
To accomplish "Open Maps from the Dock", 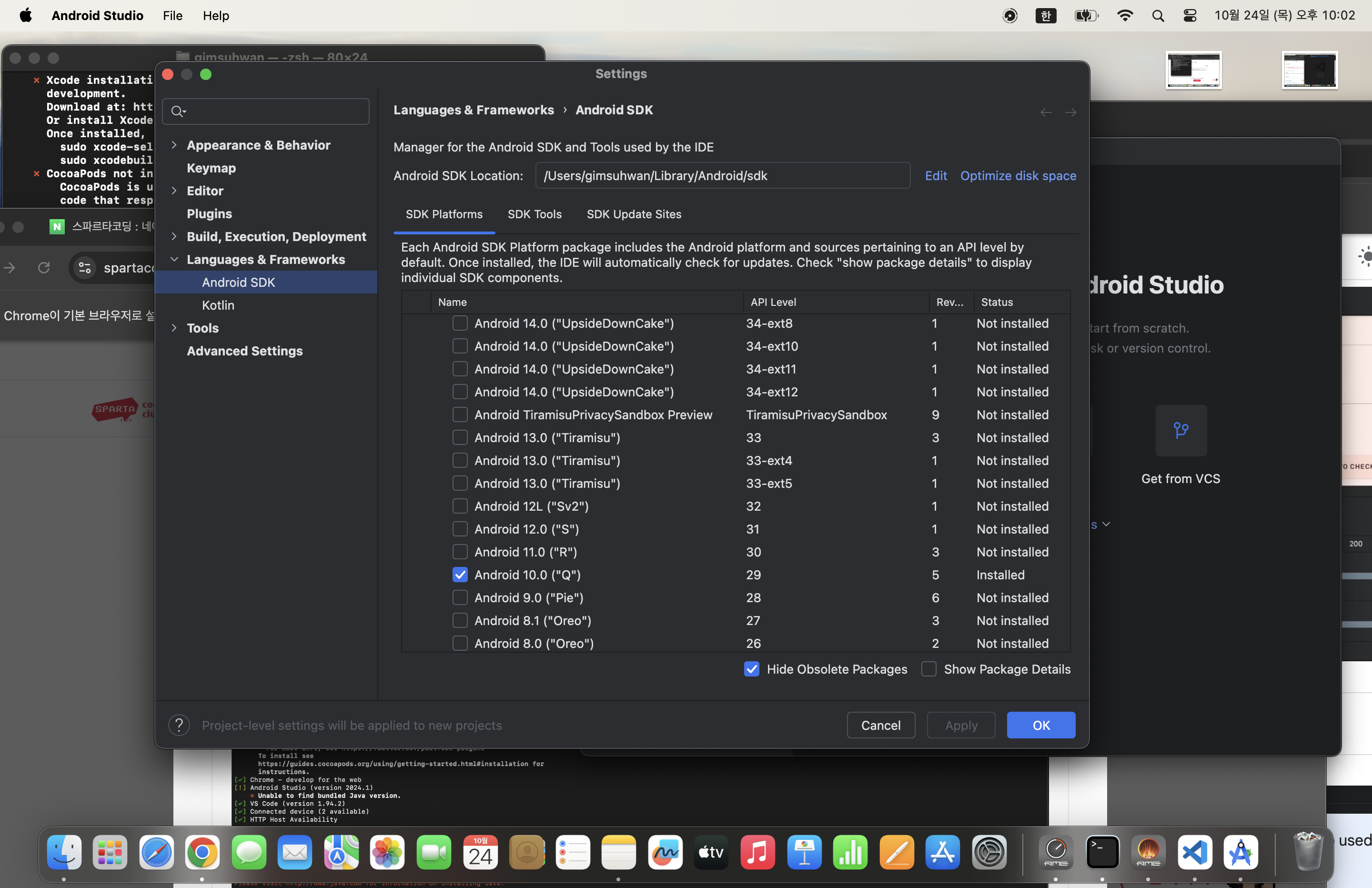I will click(x=341, y=852).
